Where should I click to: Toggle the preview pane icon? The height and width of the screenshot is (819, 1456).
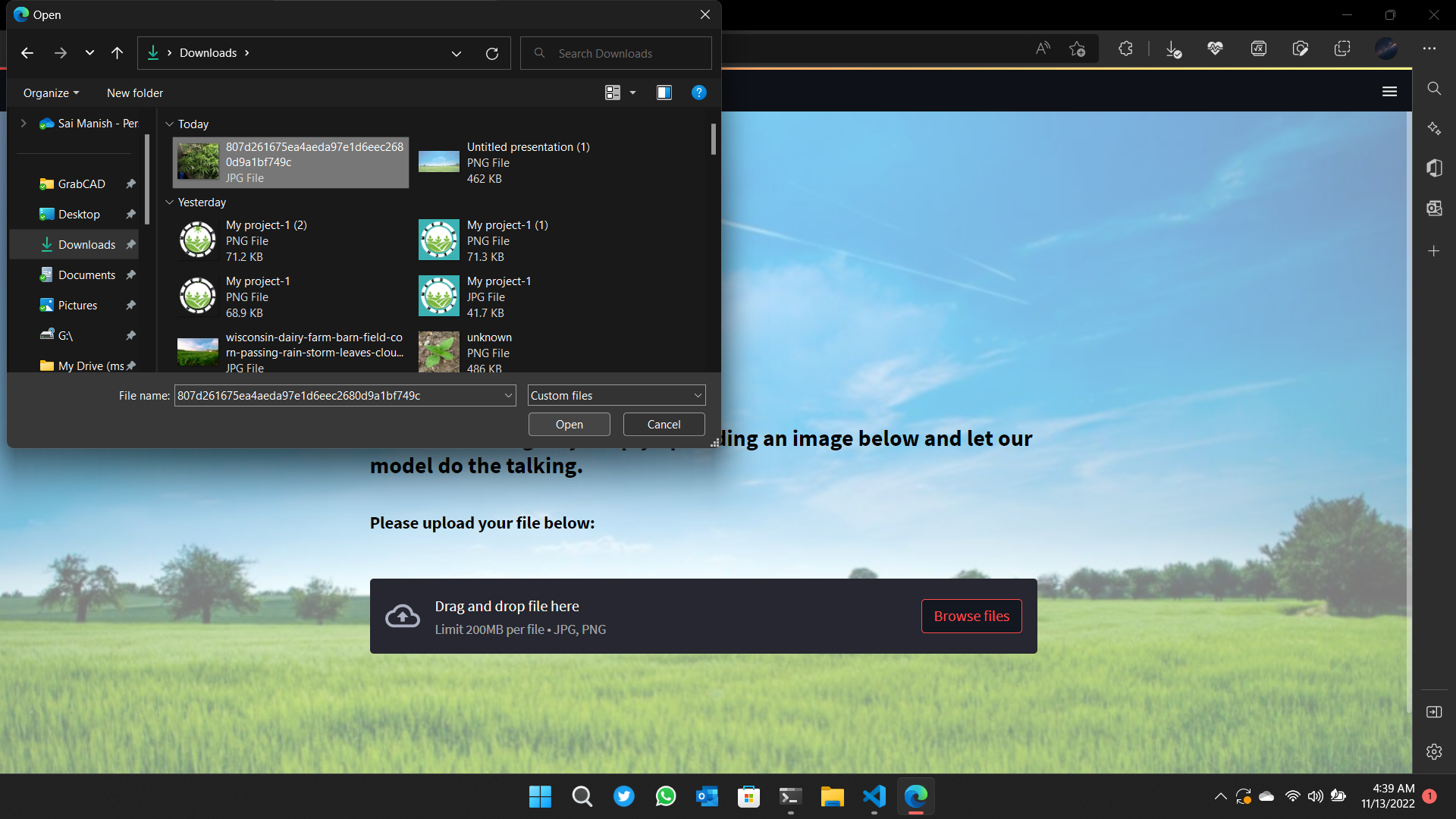(664, 93)
